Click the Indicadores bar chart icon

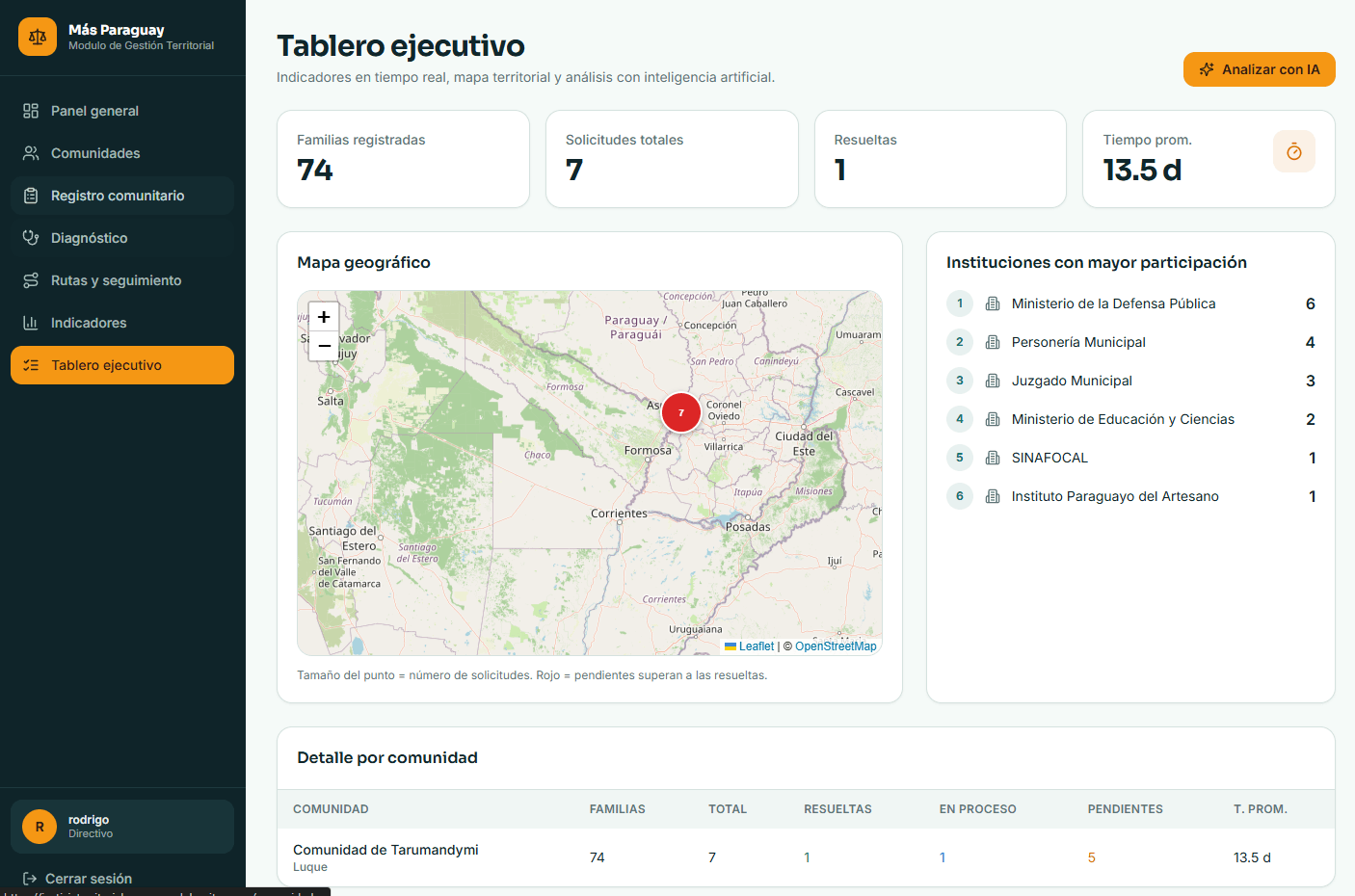[31, 323]
